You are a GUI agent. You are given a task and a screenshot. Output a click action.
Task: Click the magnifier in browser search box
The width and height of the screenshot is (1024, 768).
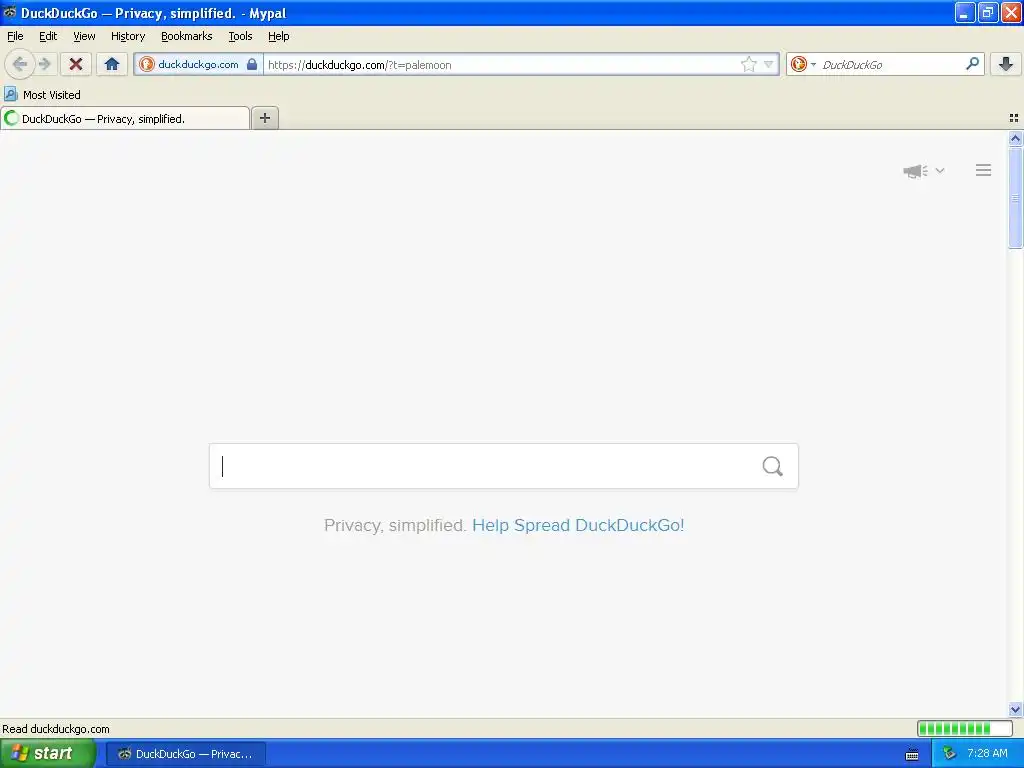click(x=972, y=64)
